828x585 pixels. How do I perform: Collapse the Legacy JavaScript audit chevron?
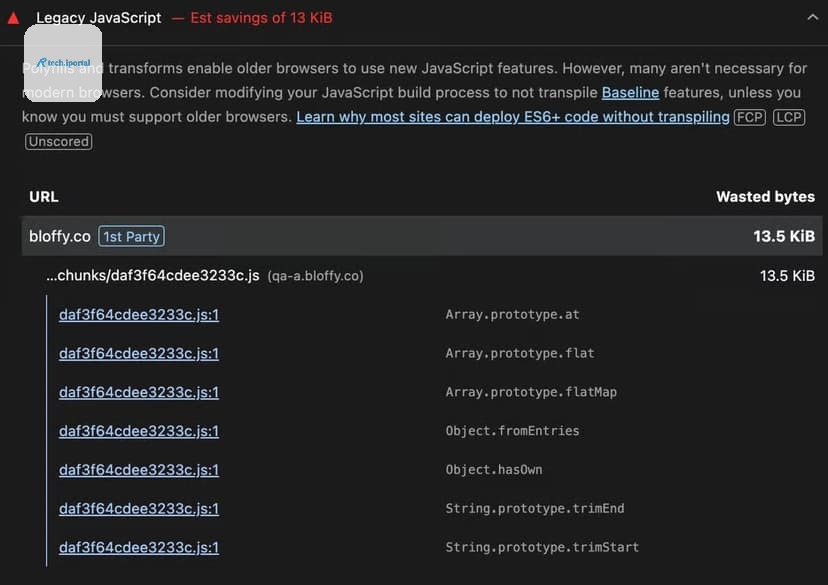[x=812, y=17]
